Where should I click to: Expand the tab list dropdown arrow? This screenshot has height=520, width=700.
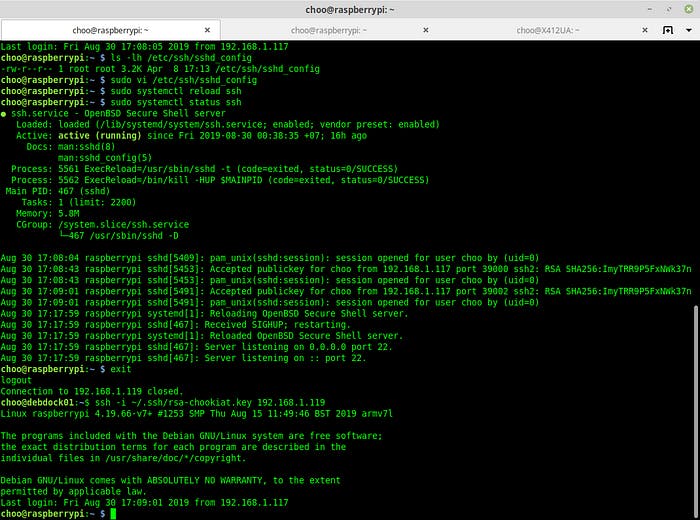coord(689,30)
